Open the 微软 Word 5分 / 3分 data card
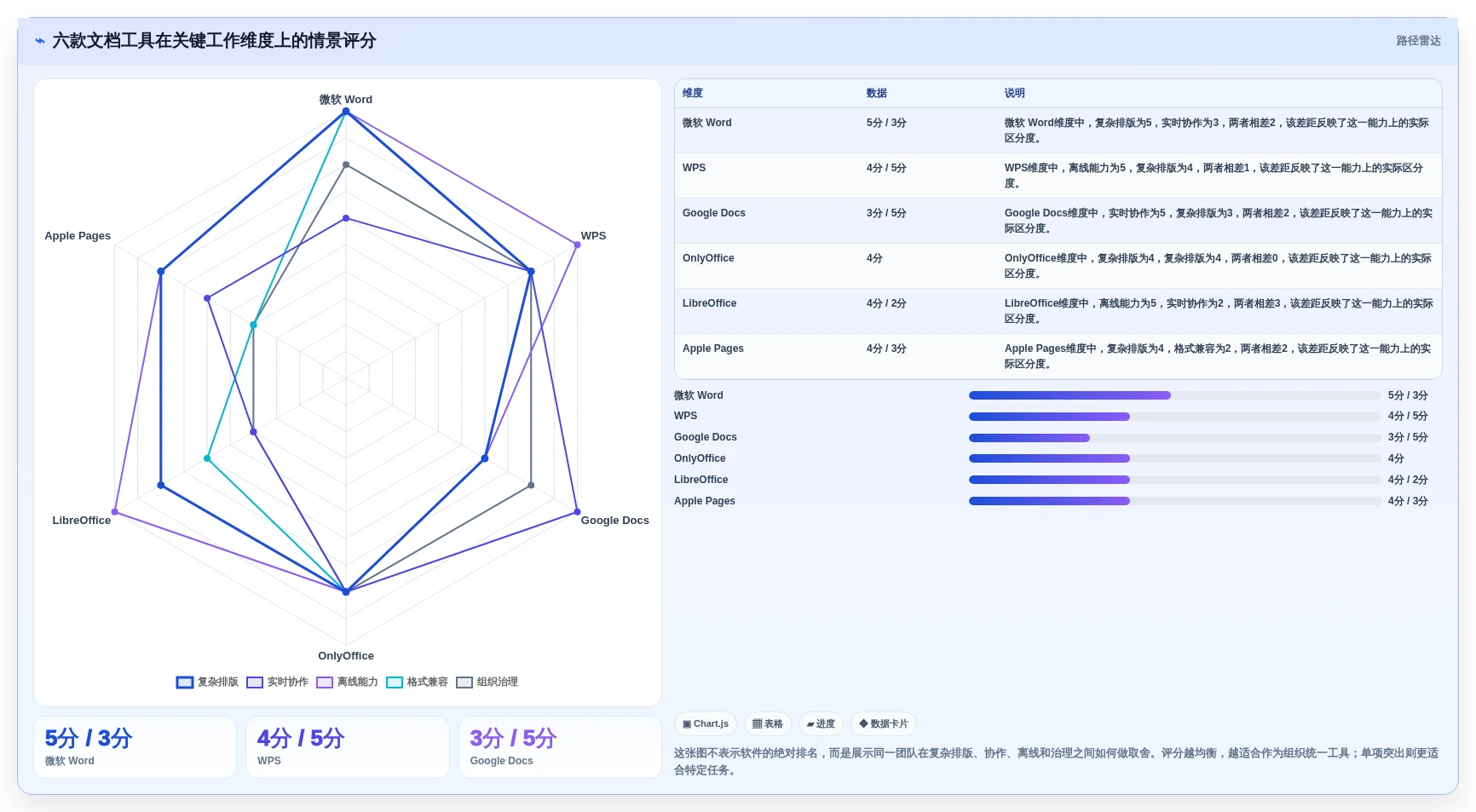Screen dimensions: 1476x812 (x=135, y=747)
